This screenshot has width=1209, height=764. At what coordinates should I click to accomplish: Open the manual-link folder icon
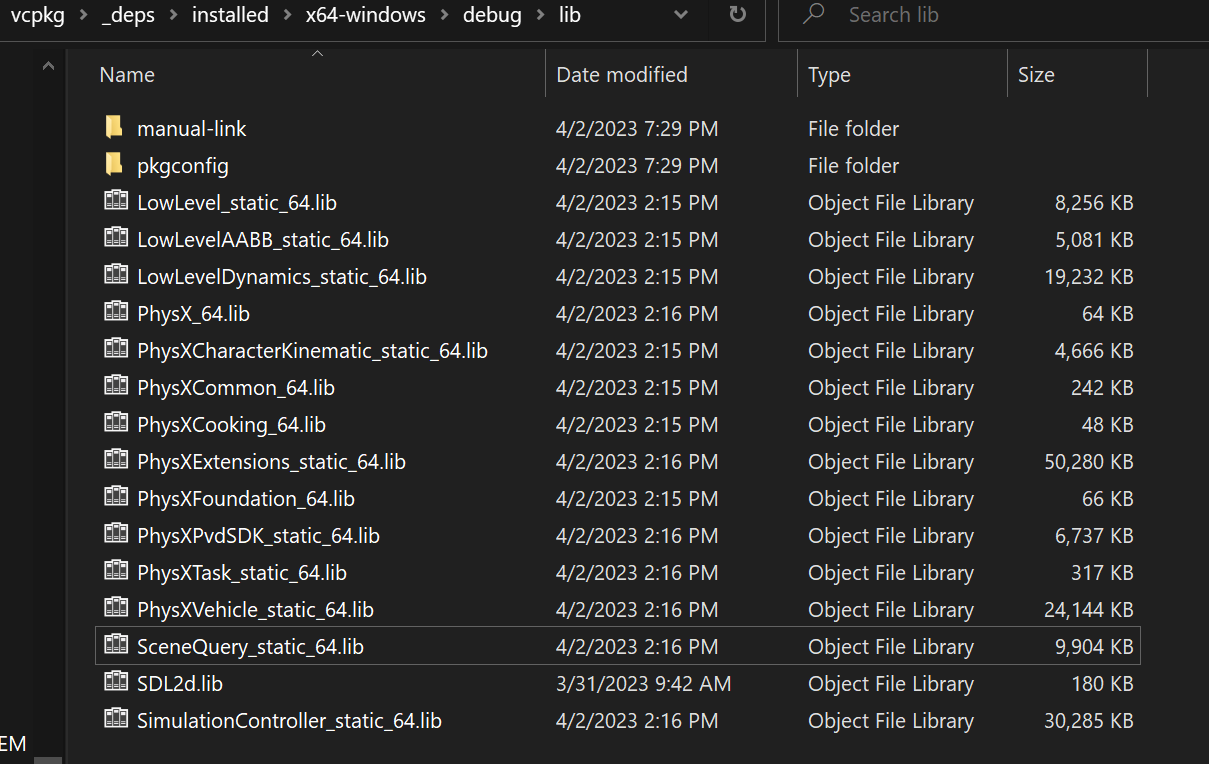coord(113,128)
